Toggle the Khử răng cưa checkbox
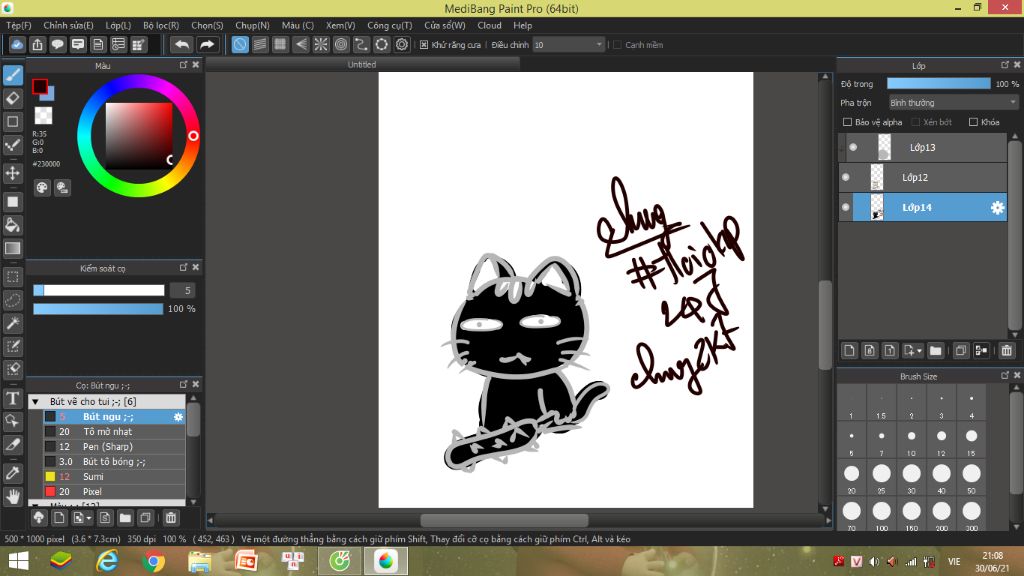 click(x=424, y=44)
